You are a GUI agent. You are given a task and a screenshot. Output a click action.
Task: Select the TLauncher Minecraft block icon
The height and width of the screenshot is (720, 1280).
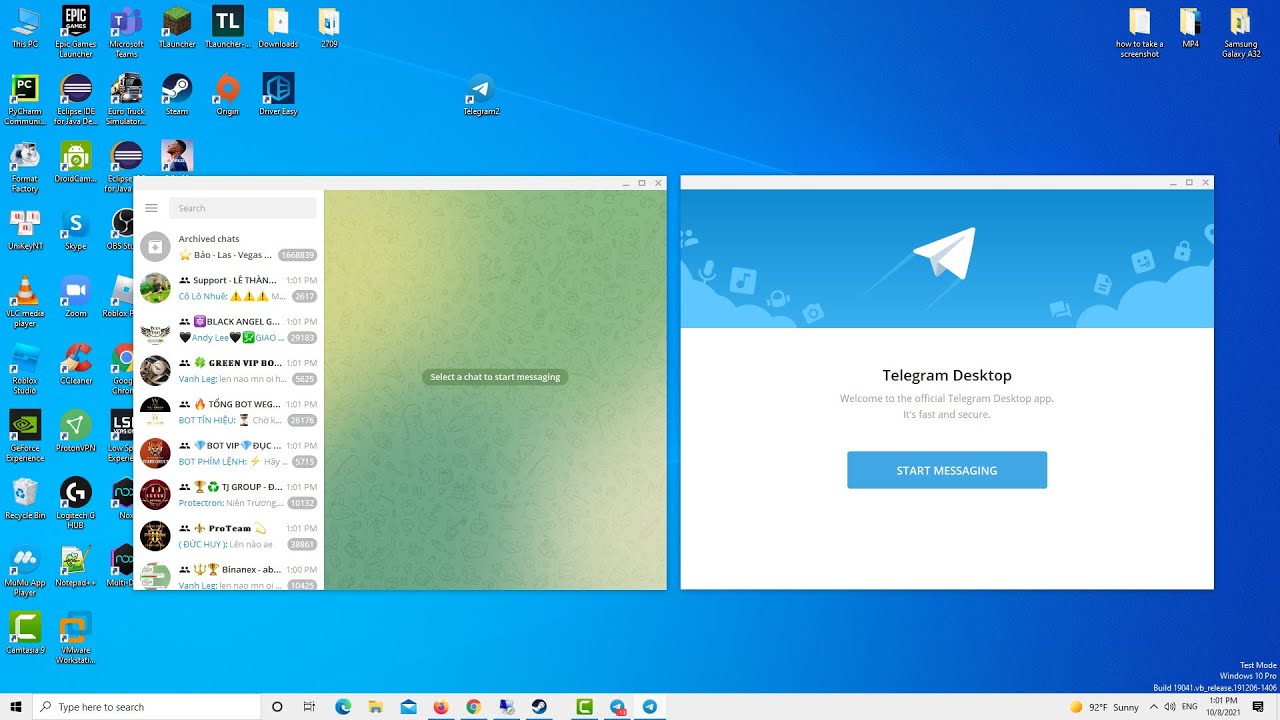pos(177,27)
